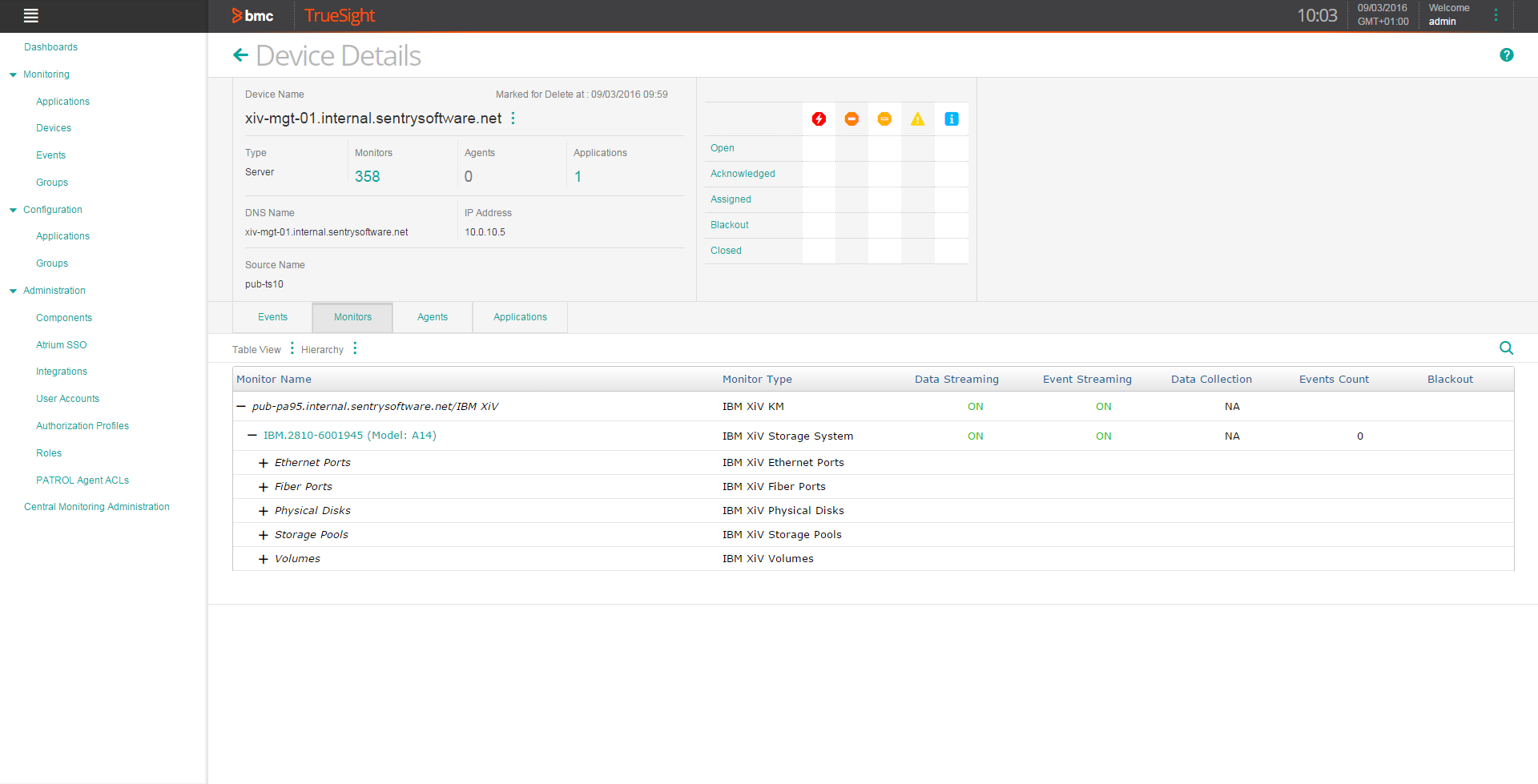This screenshot has width=1538, height=784.
Task: Open Components under Administration
Action: click(x=64, y=318)
